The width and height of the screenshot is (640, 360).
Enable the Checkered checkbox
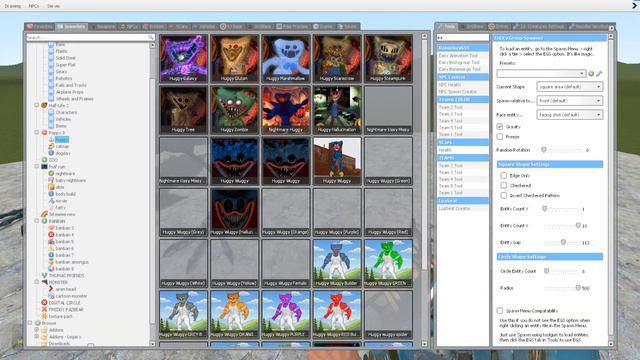click(504, 185)
